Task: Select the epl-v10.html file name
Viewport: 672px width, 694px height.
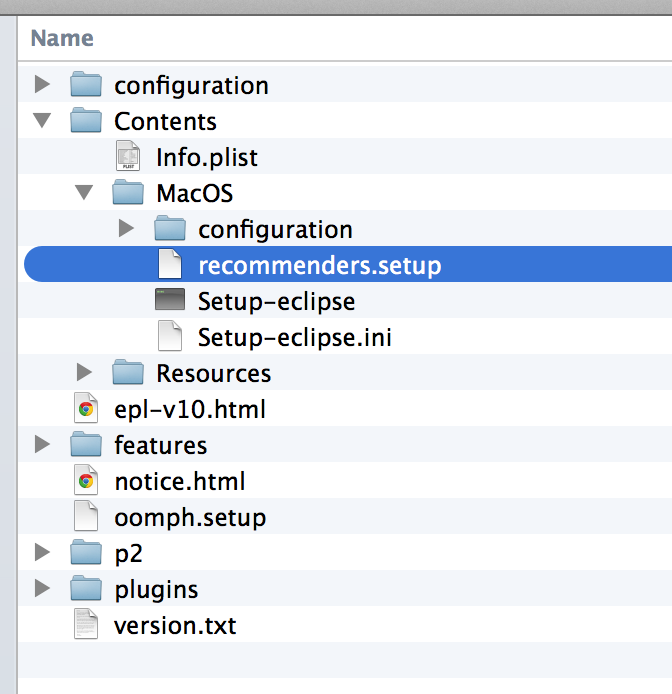Action: click(190, 409)
